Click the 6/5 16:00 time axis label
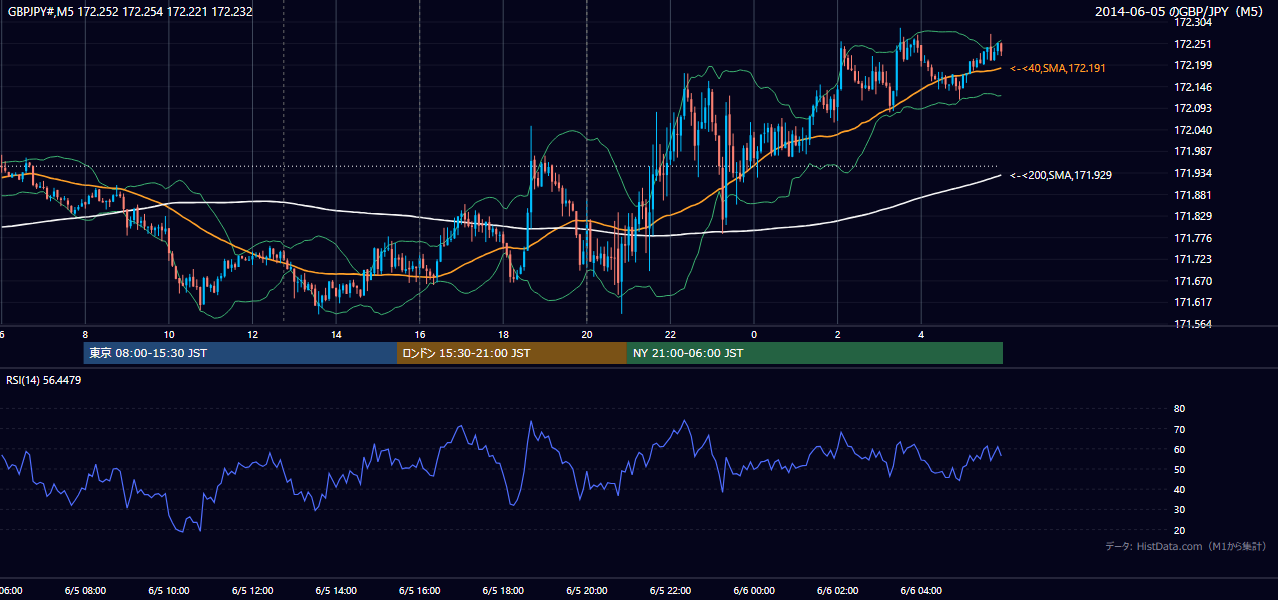The height and width of the screenshot is (600, 1278). pos(419,590)
